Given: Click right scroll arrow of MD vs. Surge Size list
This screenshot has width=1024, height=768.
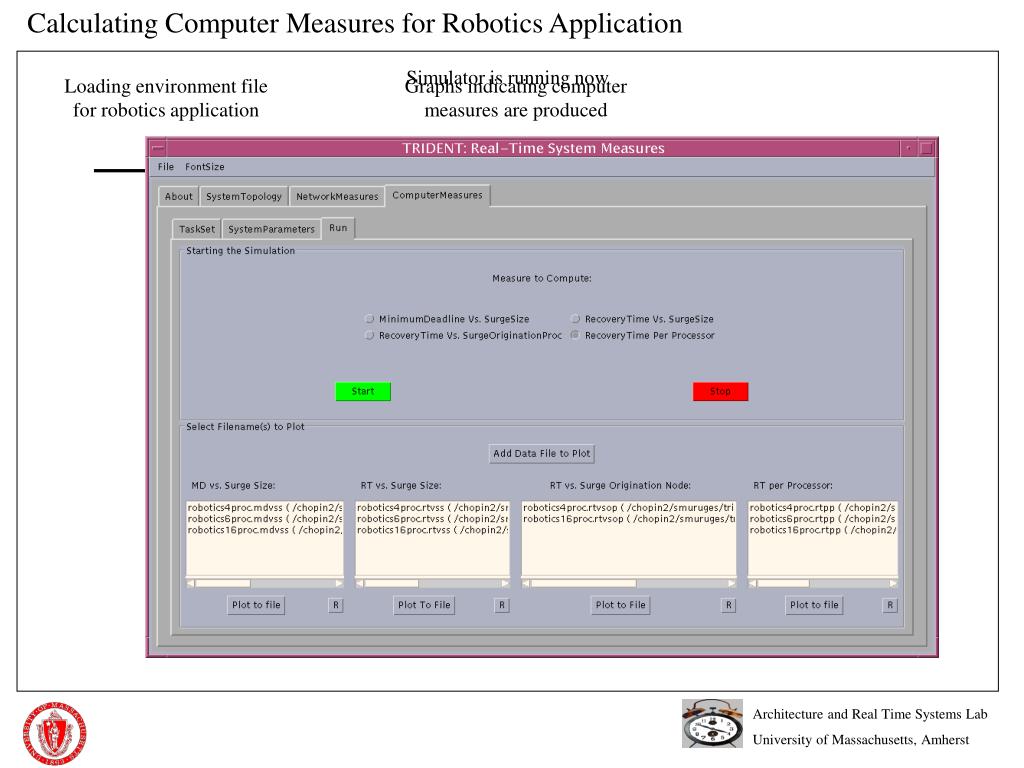Looking at the screenshot, I should click(x=339, y=583).
